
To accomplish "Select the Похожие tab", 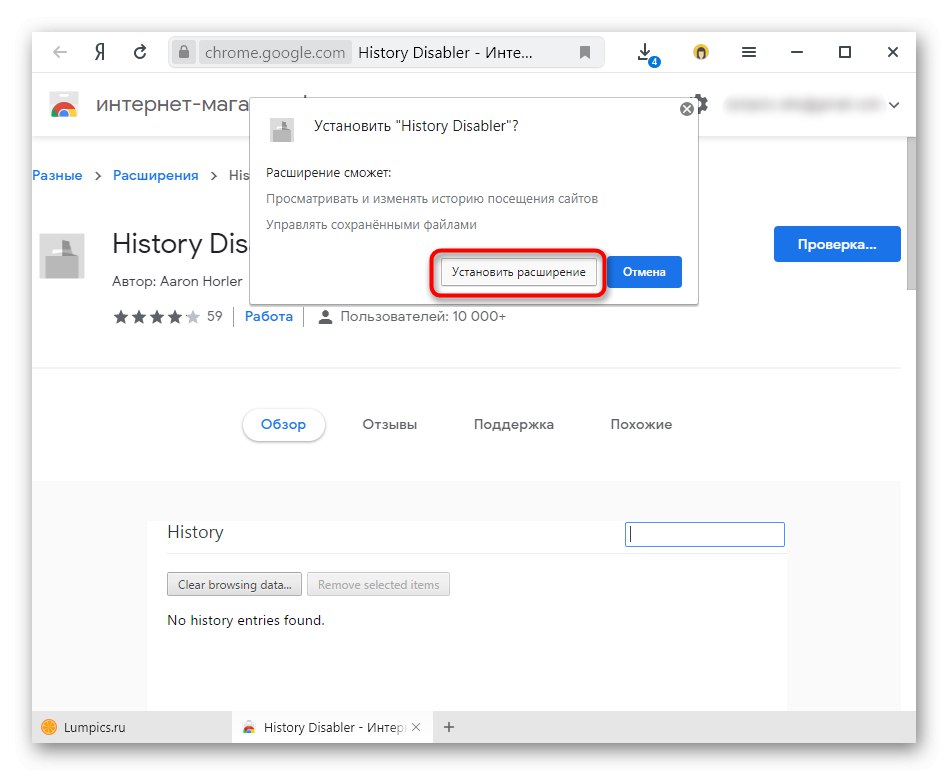I will pos(641,424).
